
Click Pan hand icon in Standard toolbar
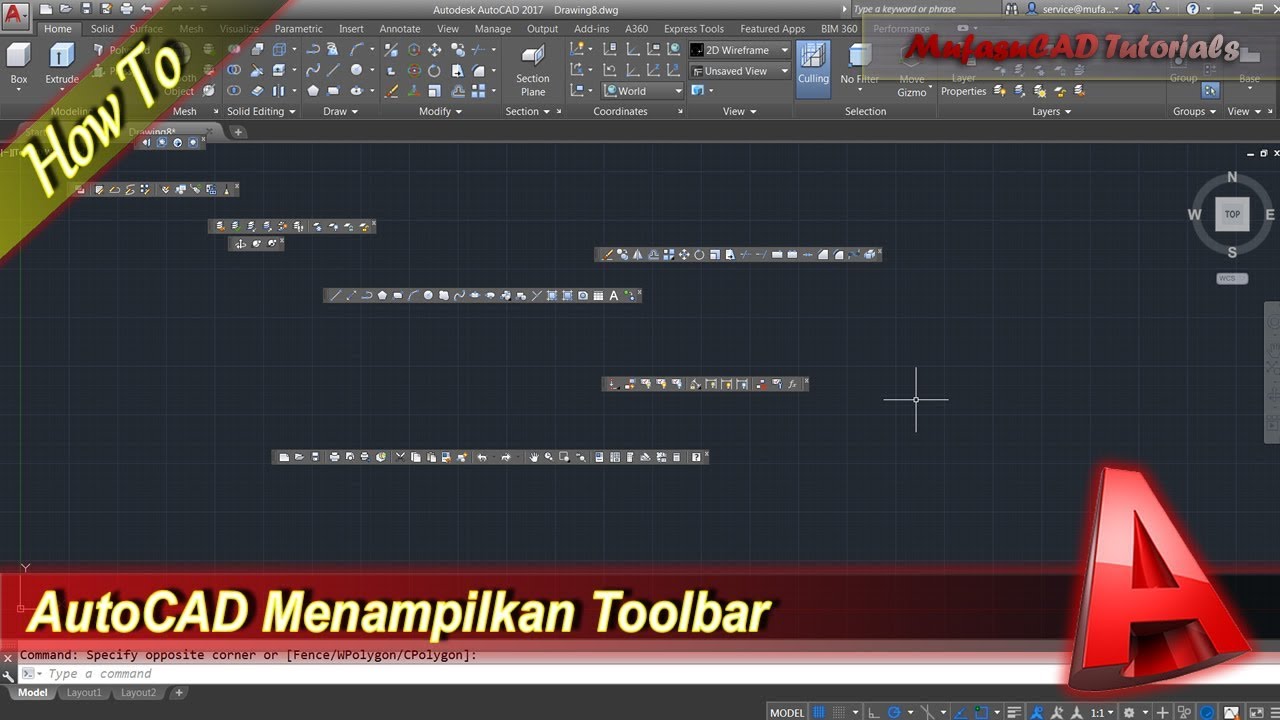pos(534,457)
